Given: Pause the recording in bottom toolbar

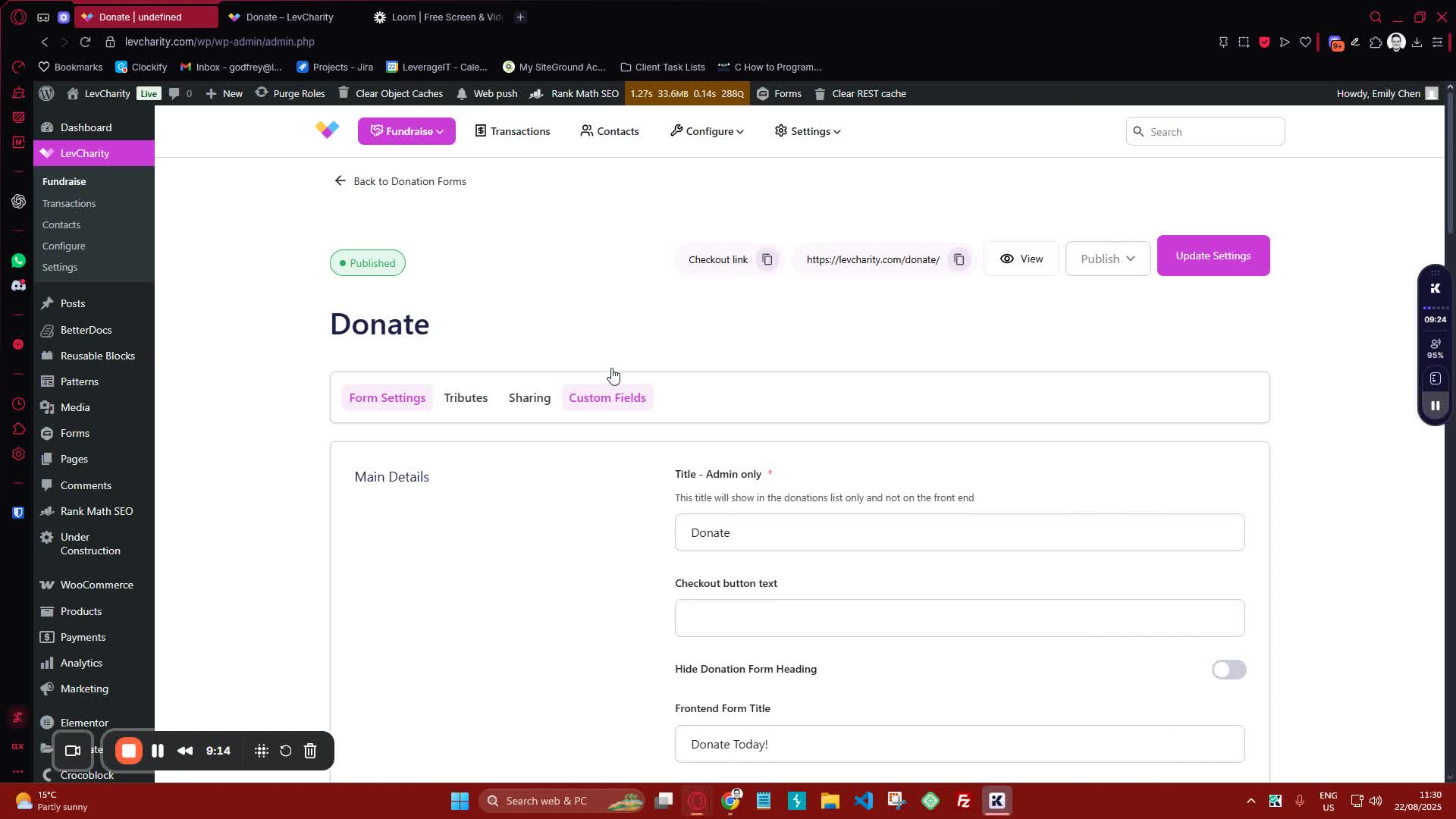Looking at the screenshot, I should 158,751.
